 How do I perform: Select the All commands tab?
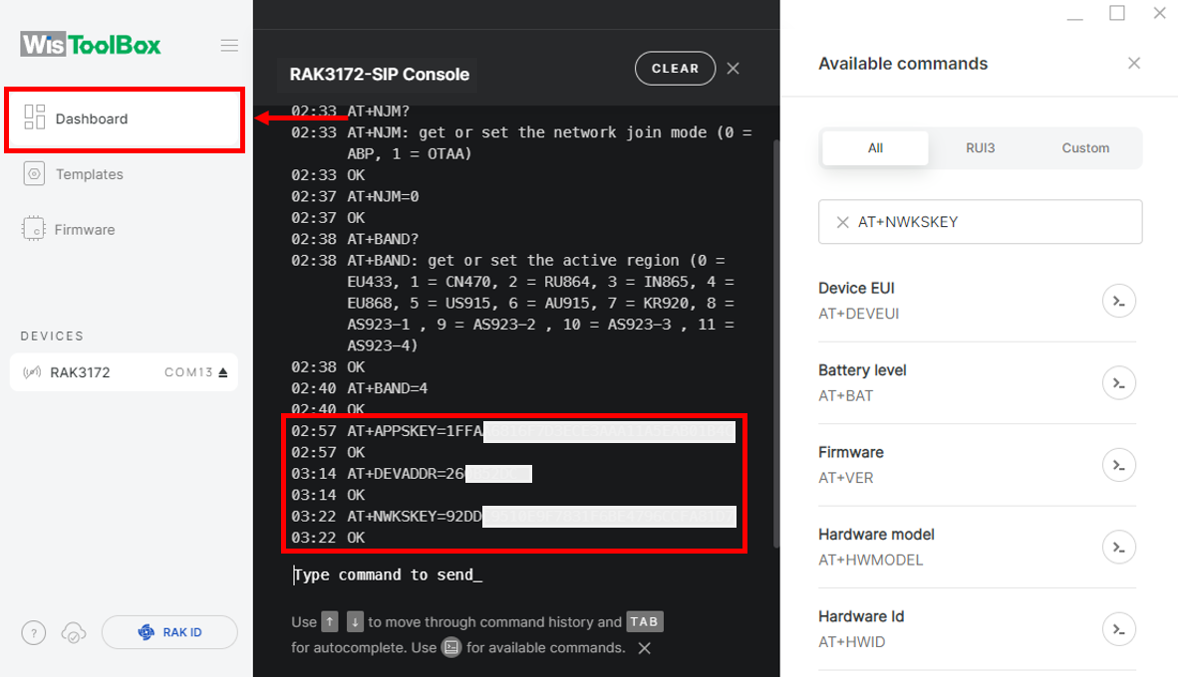[x=875, y=148]
